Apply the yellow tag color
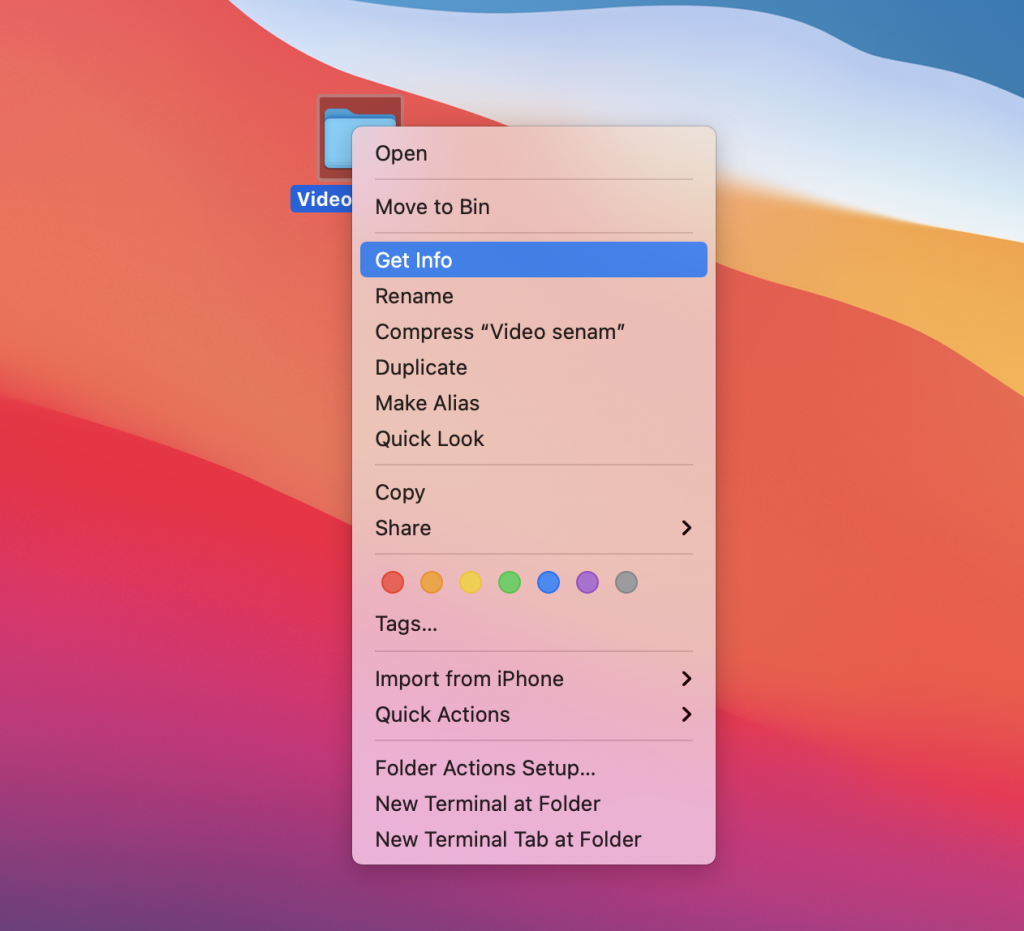 [x=470, y=582]
